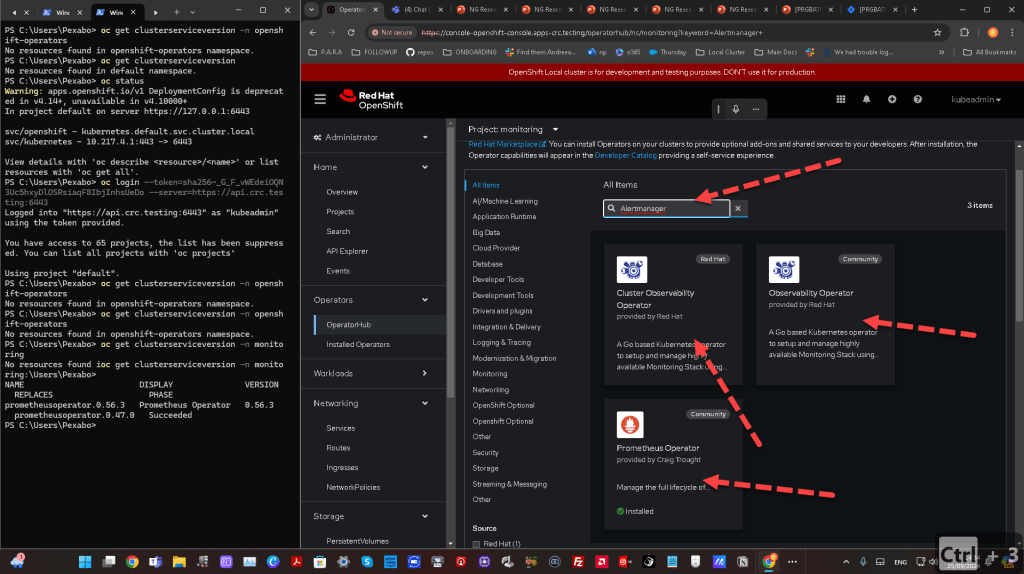Open the browser extensions puzzle icon

[x=965, y=33]
